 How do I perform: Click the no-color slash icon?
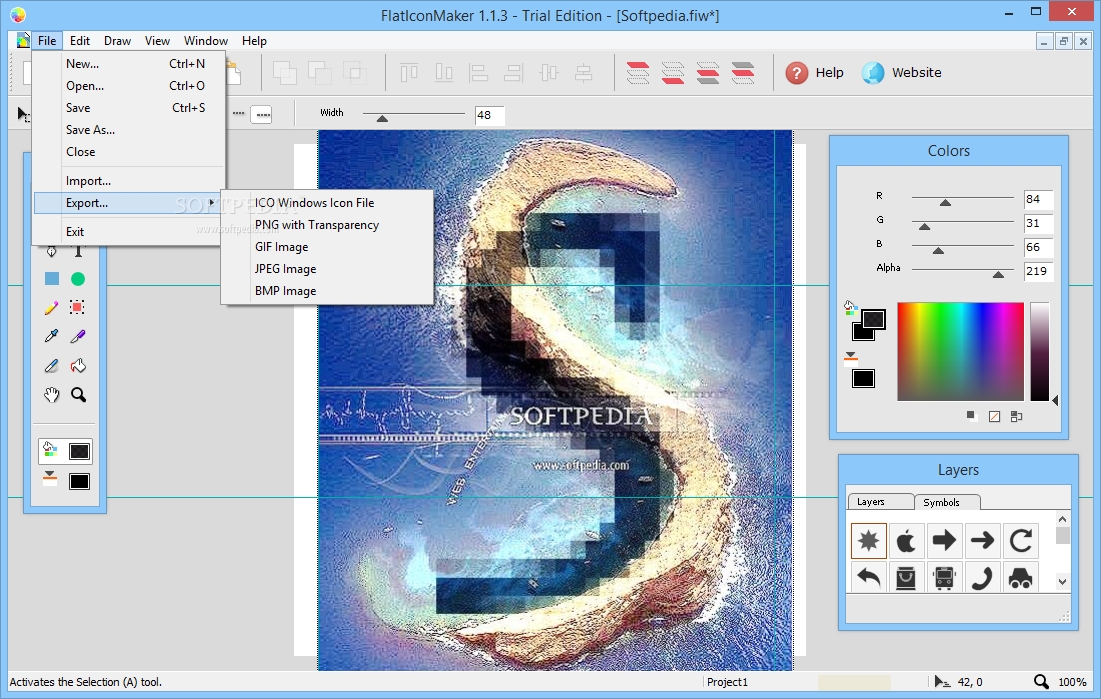994,417
